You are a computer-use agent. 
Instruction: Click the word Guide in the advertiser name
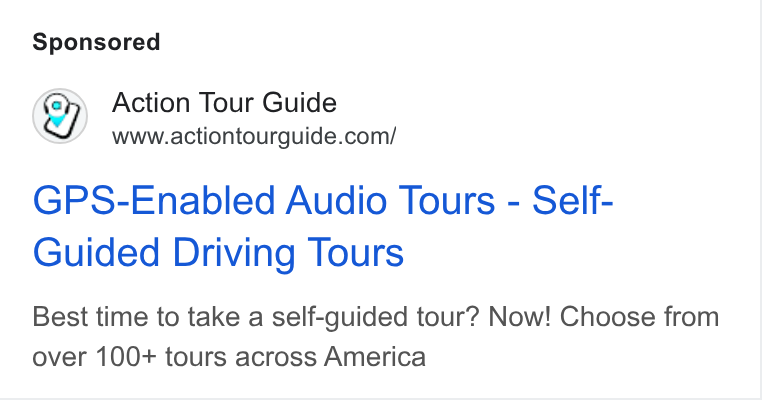299,103
